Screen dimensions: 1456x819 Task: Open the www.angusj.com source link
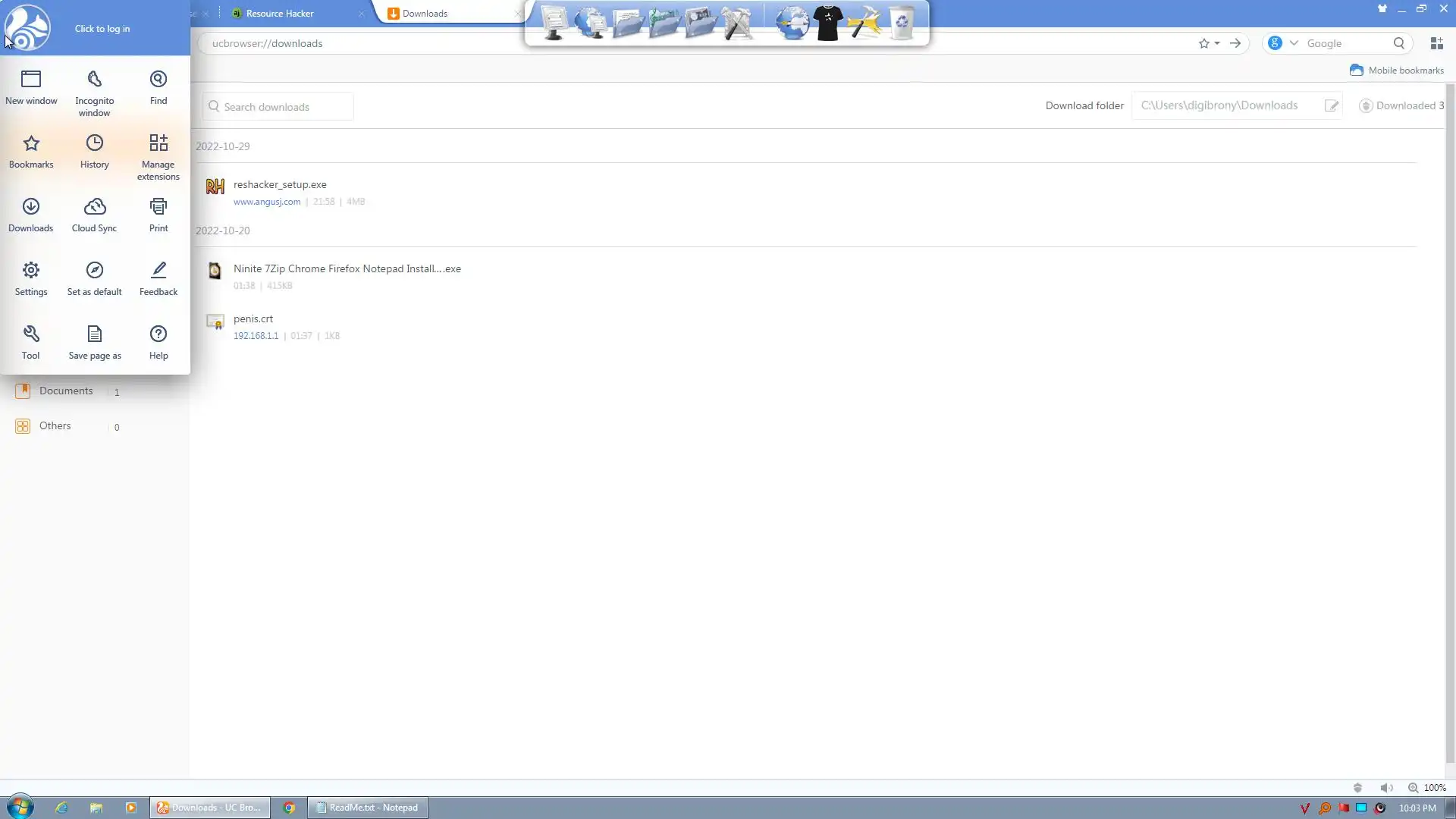267,202
